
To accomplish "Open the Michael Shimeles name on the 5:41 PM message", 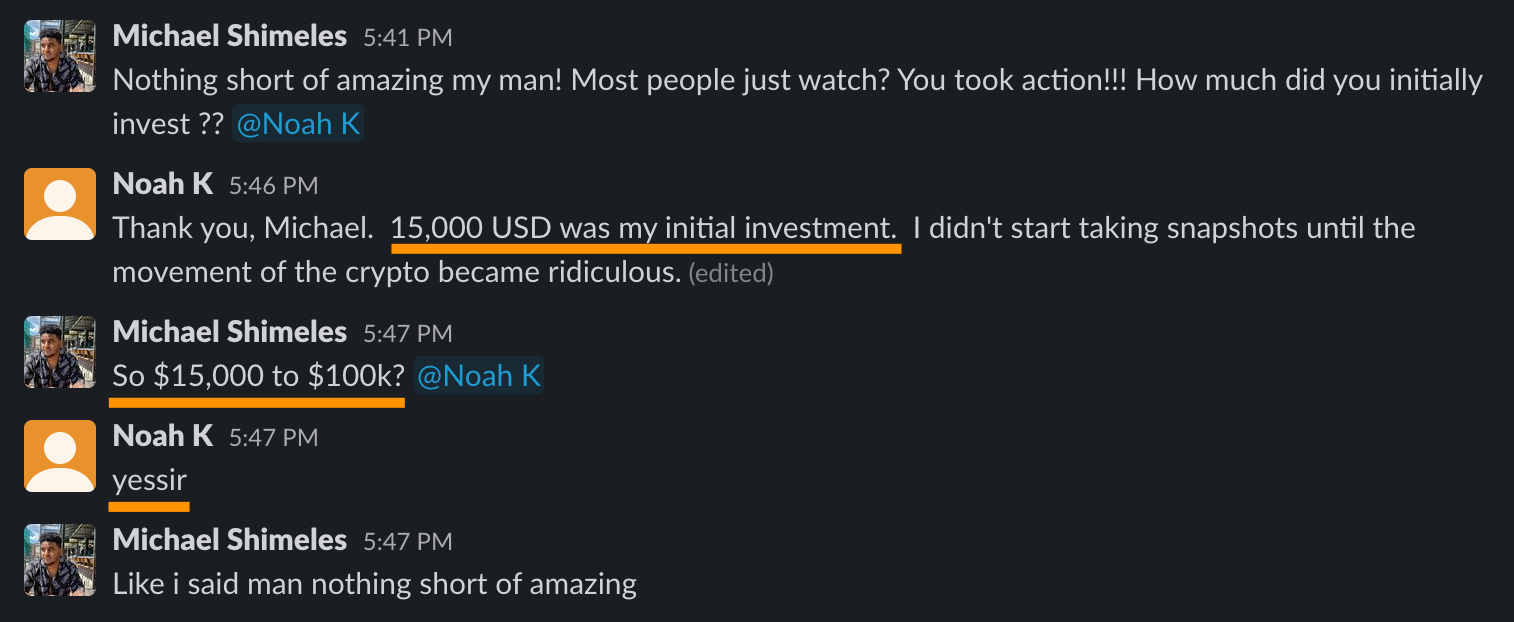I will [x=229, y=37].
